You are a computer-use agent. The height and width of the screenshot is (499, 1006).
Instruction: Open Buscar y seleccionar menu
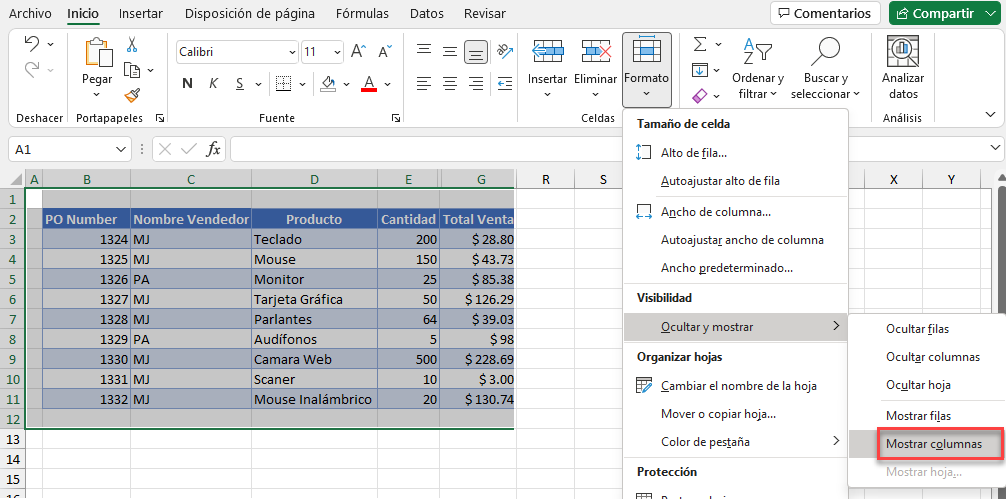(826, 69)
